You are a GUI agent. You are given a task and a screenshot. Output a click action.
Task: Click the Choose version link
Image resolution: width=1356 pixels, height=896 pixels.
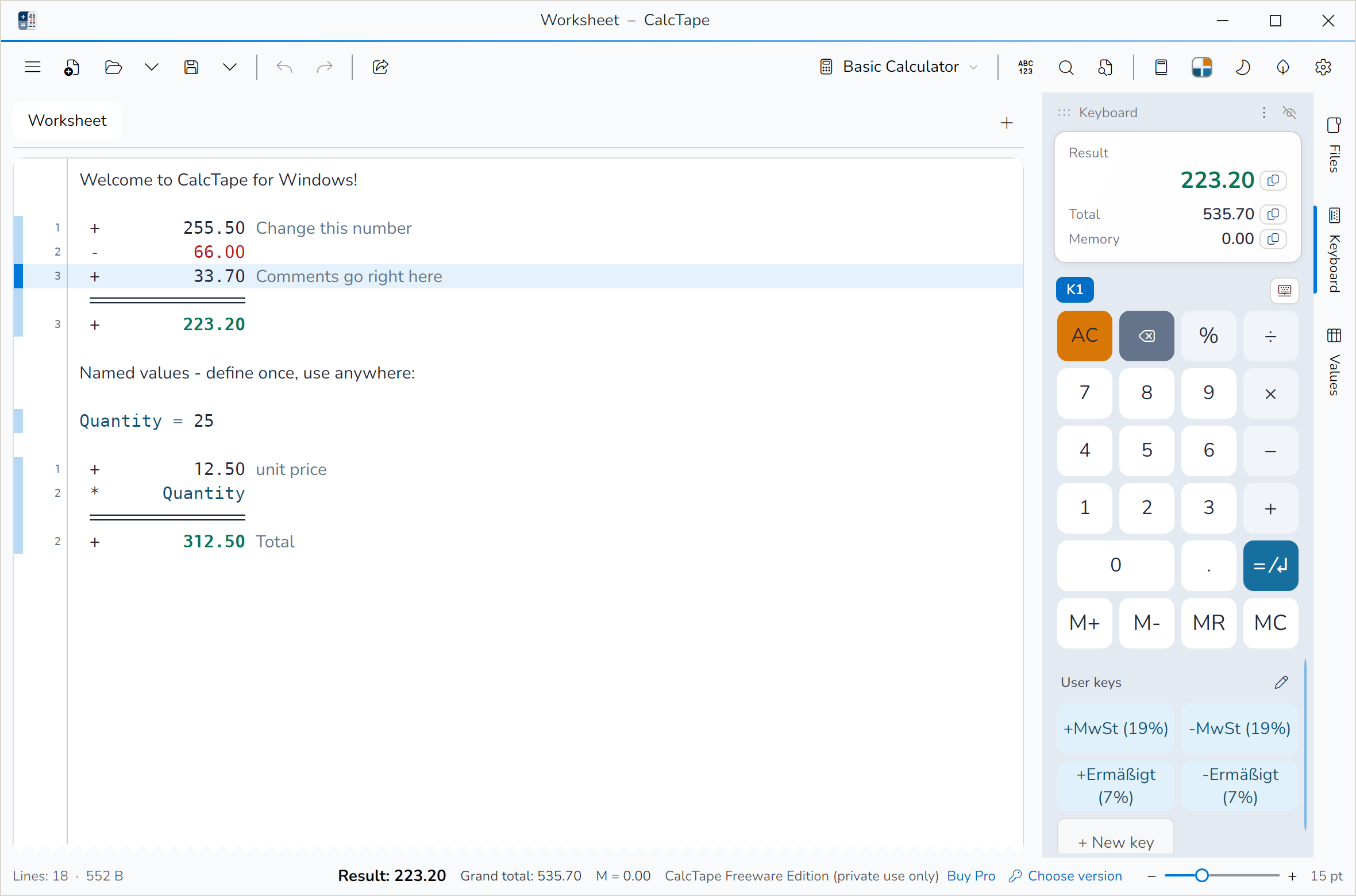click(x=1066, y=876)
